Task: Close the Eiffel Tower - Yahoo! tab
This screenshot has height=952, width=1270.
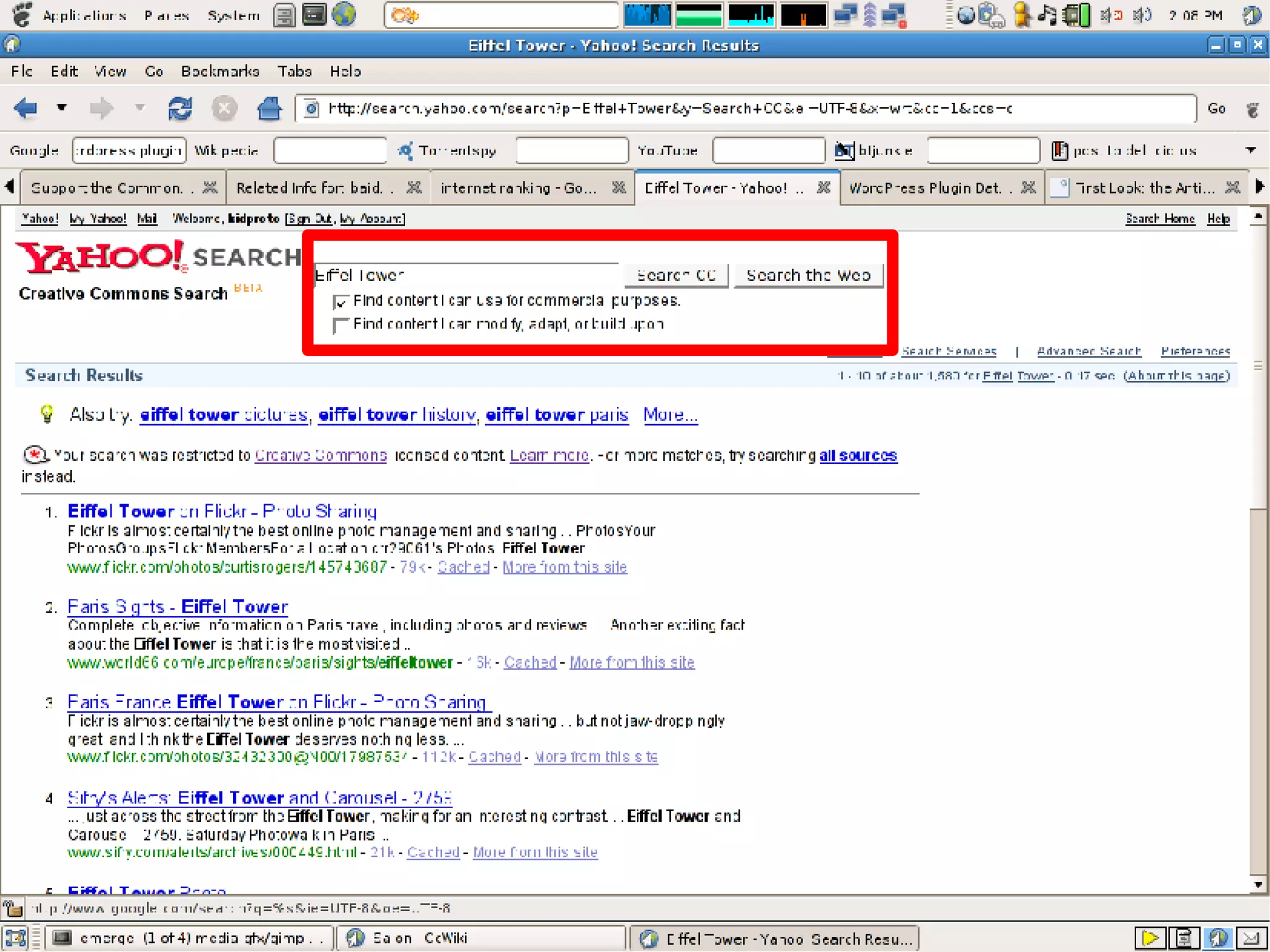Action: [x=824, y=187]
